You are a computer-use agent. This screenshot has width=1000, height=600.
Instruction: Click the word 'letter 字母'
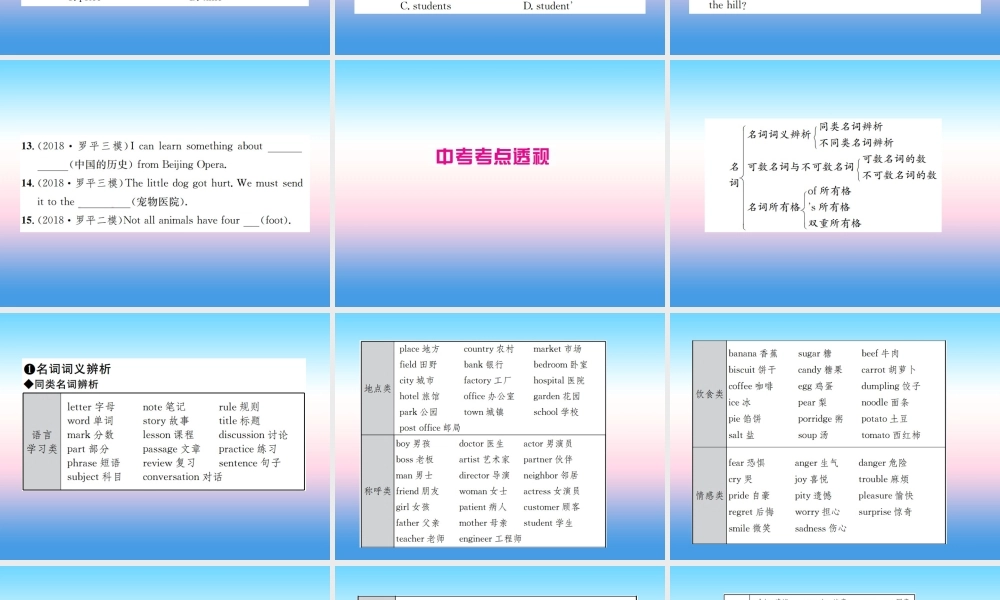tap(91, 407)
